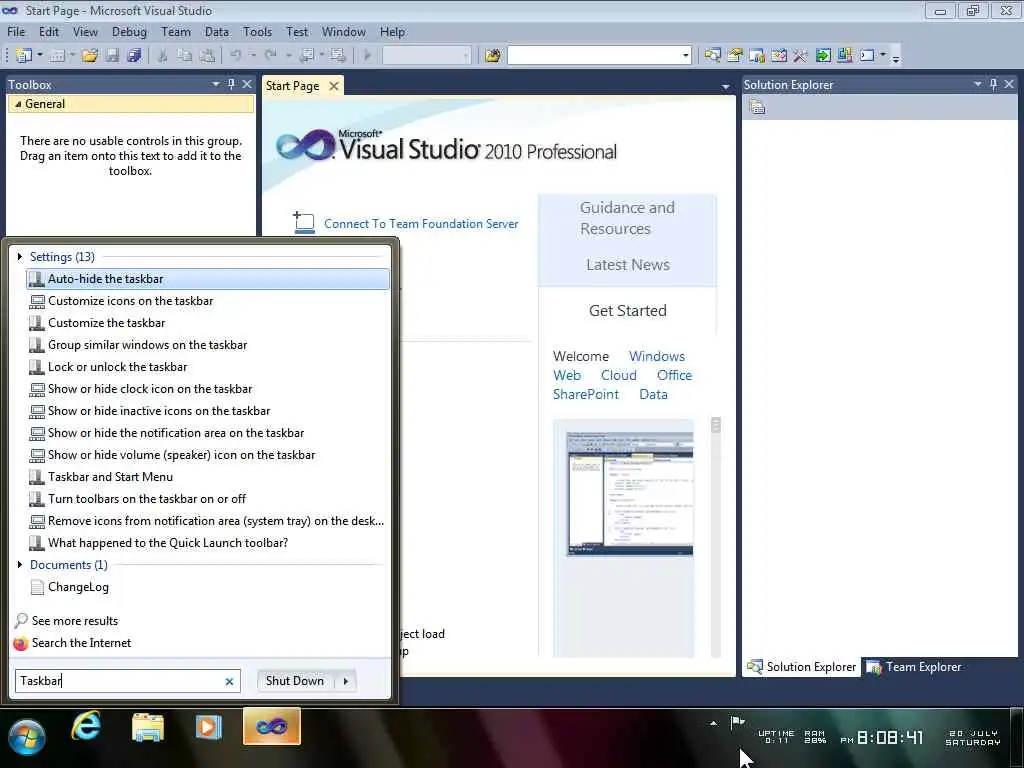1024x768 pixels.
Task: Open the SharePoint link on Start Page
Action: (586, 394)
